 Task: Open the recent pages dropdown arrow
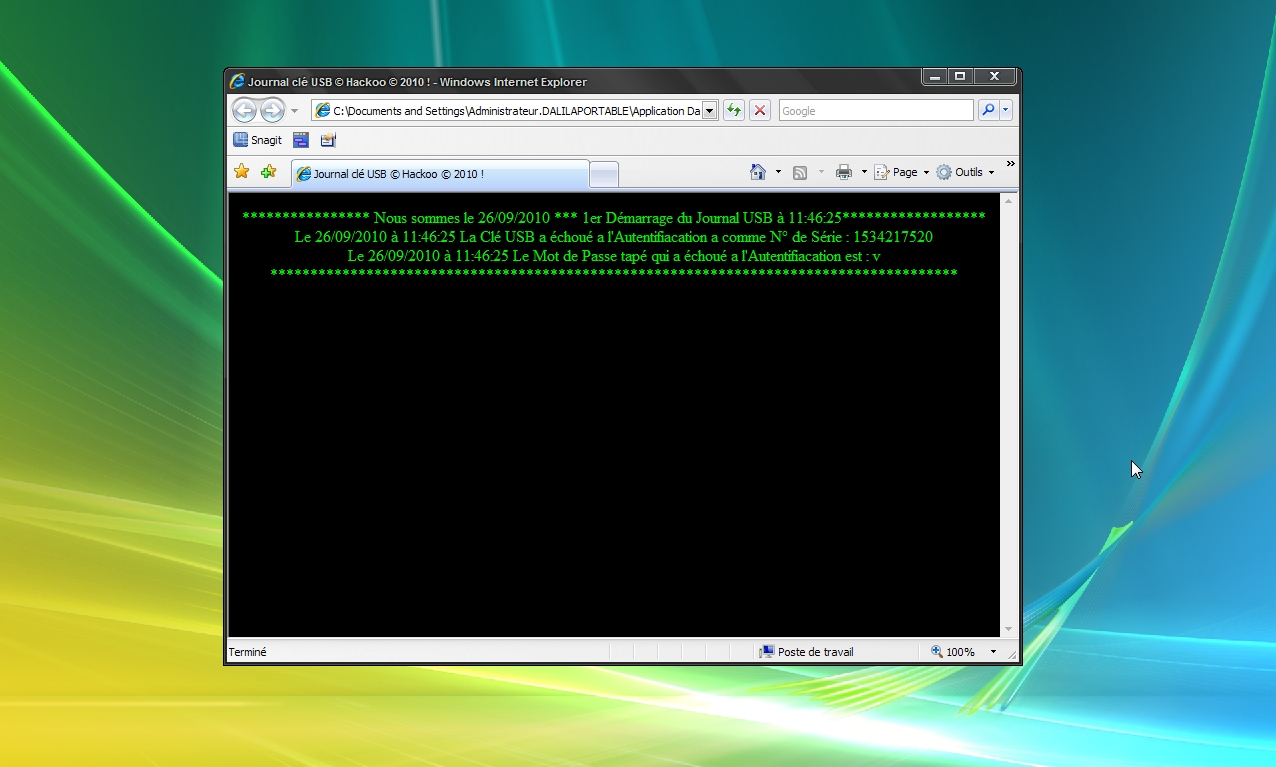(295, 111)
